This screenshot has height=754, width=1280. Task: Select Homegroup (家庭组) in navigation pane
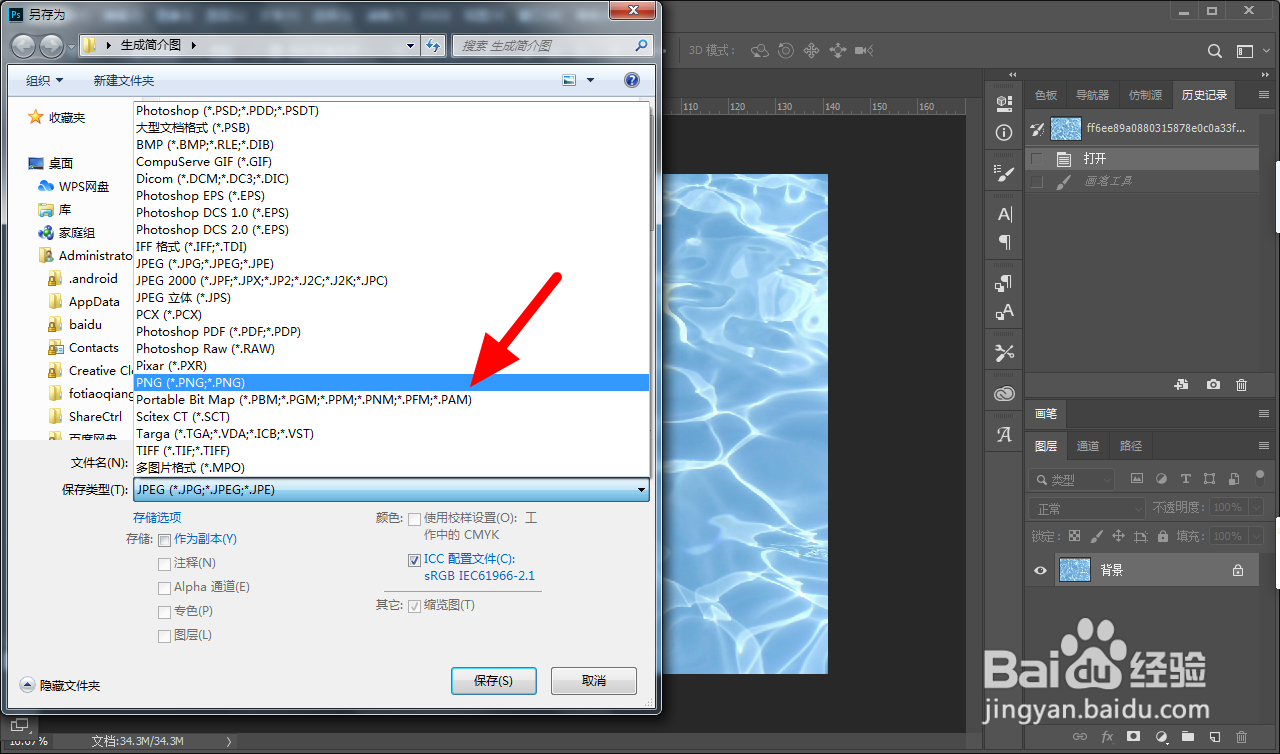pyautogui.click(x=67, y=232)
